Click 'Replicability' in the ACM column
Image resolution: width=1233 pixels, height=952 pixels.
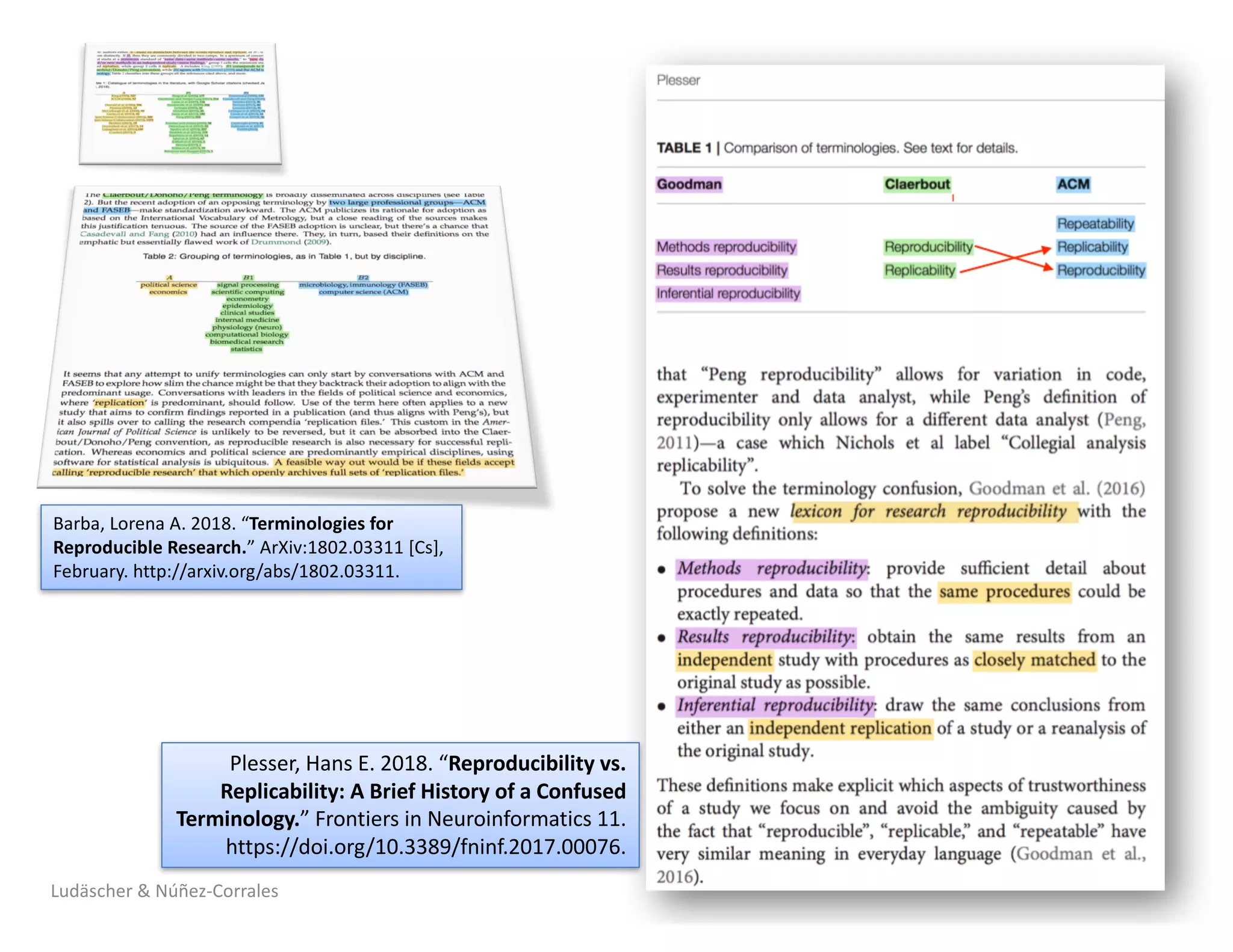1092,247
